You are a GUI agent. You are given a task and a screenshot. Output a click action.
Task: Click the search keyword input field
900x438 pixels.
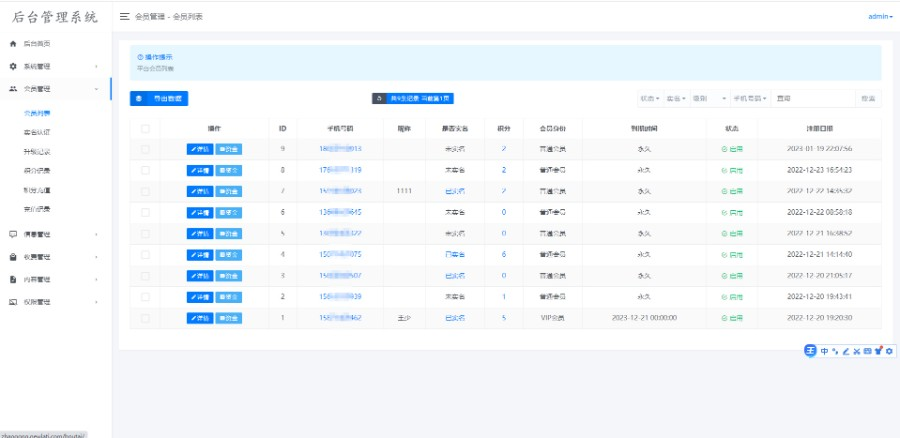click(x=812, y=98)
